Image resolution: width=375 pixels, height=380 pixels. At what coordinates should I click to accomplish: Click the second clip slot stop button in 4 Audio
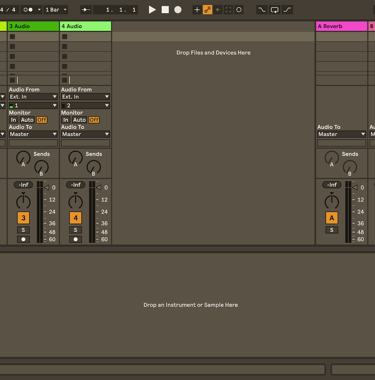coord(65,46)
